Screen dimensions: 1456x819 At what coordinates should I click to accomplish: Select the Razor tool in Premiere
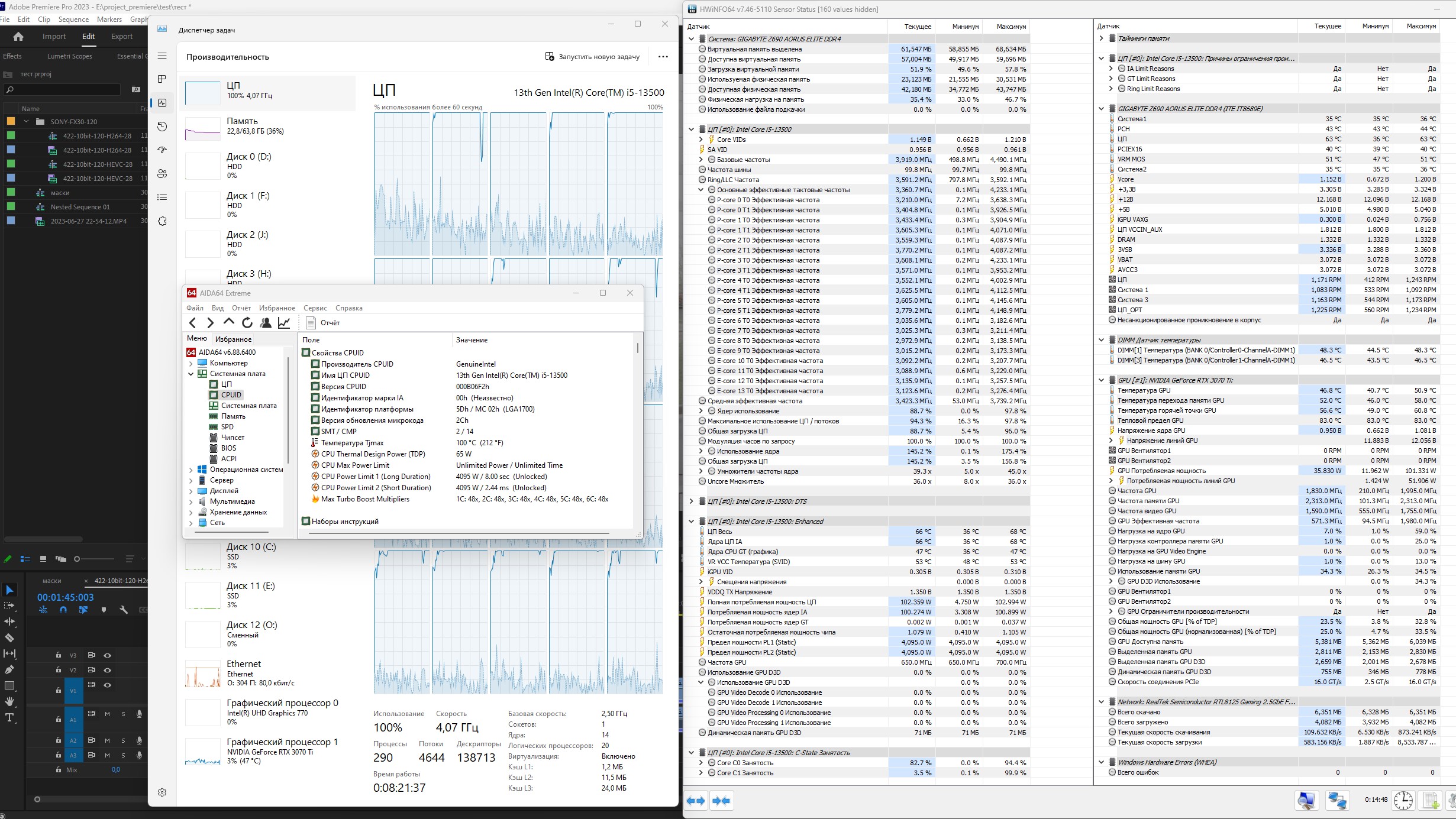[9, 637]
